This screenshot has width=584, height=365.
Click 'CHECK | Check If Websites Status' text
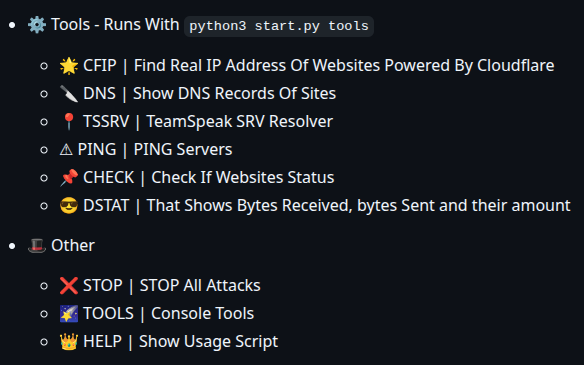[209, 177]
